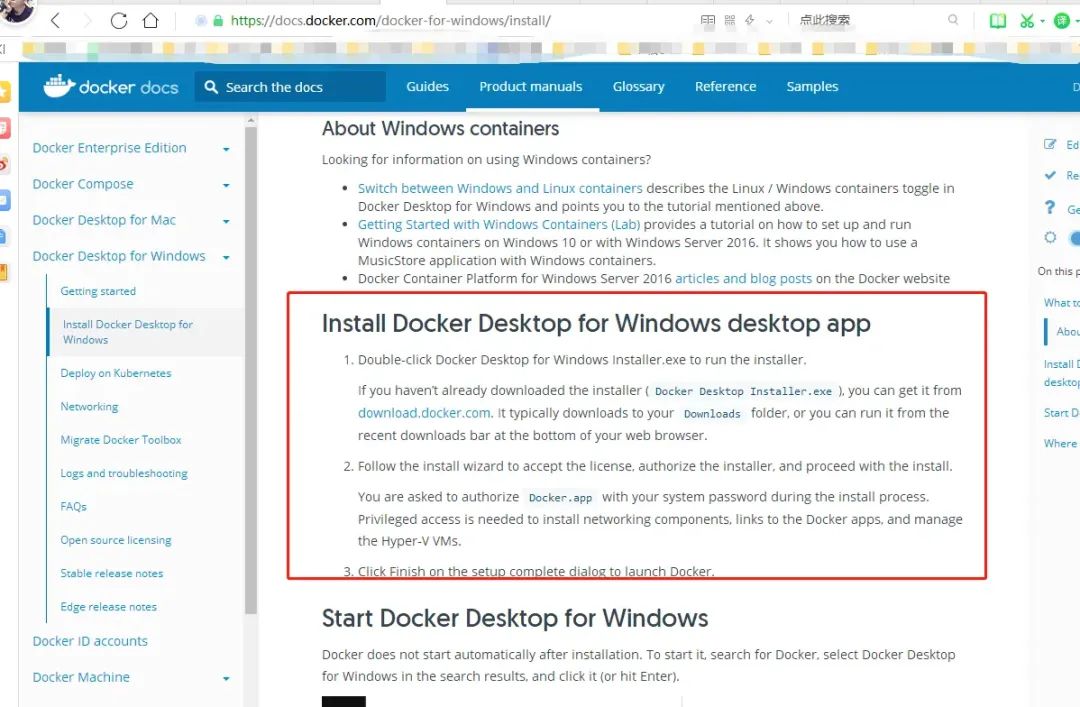
Task: Click the green scissors screenshot icon
Action: tap(1027, 21)
